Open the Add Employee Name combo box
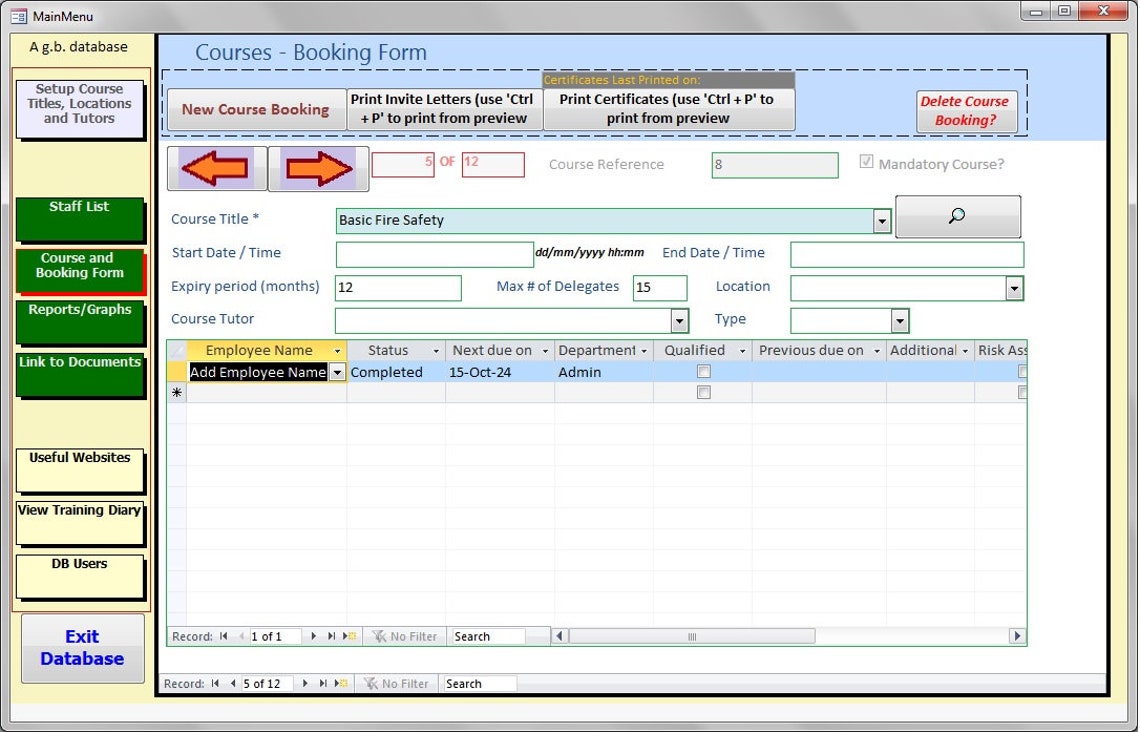This screenshot has height=732, width=1140. coord(338,371)
